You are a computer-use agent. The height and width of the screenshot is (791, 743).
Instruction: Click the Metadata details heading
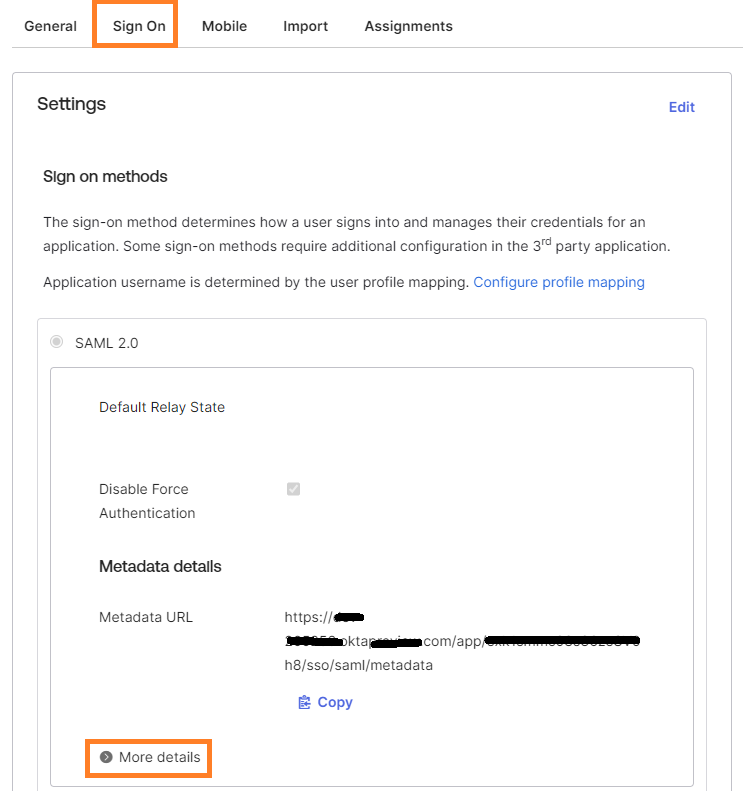pyautogui.click(x=160, y=567)
